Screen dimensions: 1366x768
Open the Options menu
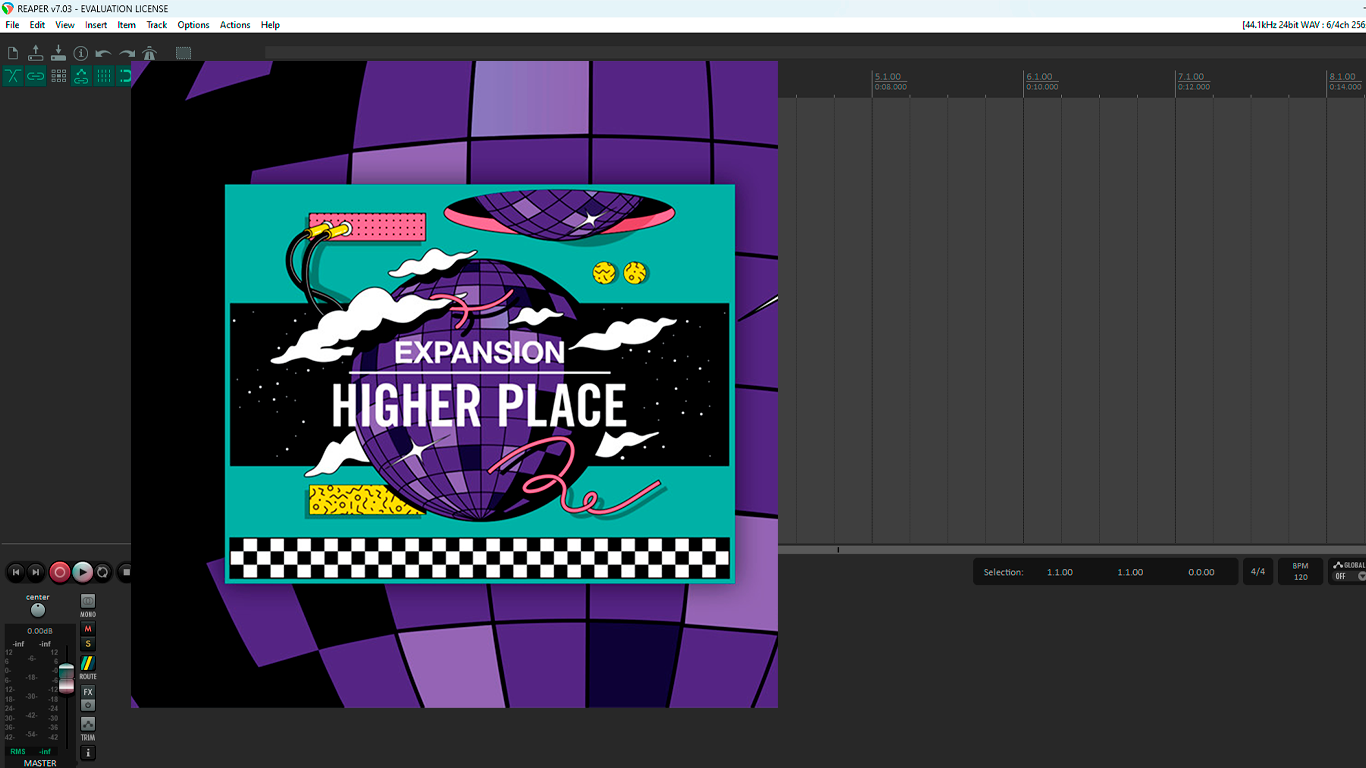[193, 25]
